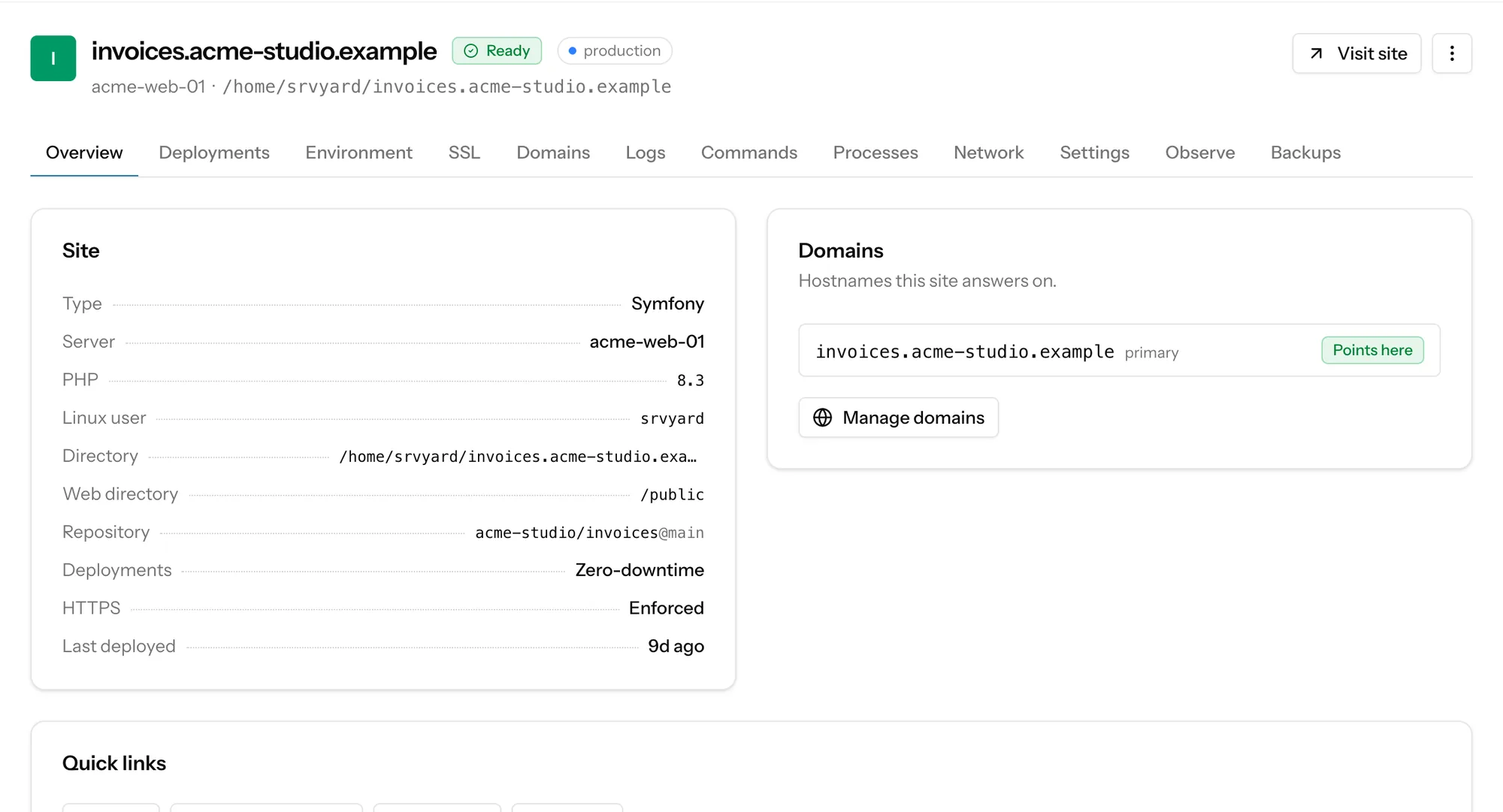Click the /public web directory value

[672, 494]
